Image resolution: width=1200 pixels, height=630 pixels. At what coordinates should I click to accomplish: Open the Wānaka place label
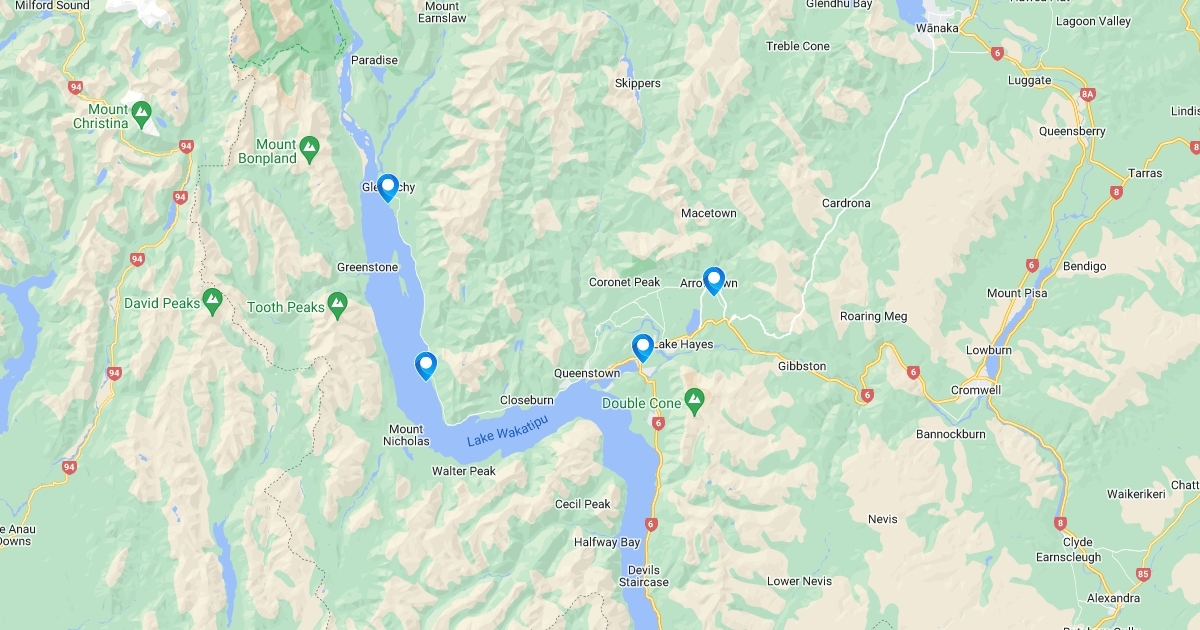tap(937, 28)
